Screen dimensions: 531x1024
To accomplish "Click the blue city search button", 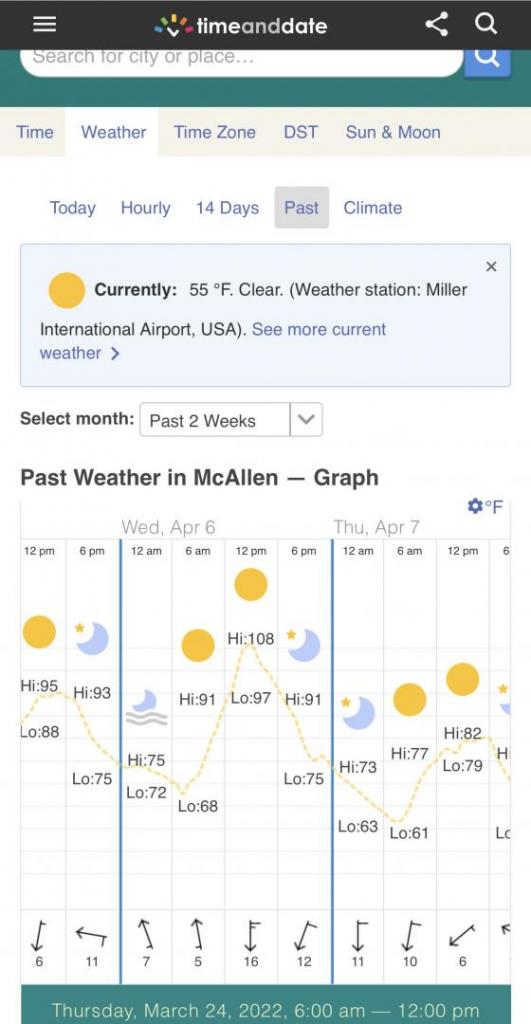I will pos(487,61).
